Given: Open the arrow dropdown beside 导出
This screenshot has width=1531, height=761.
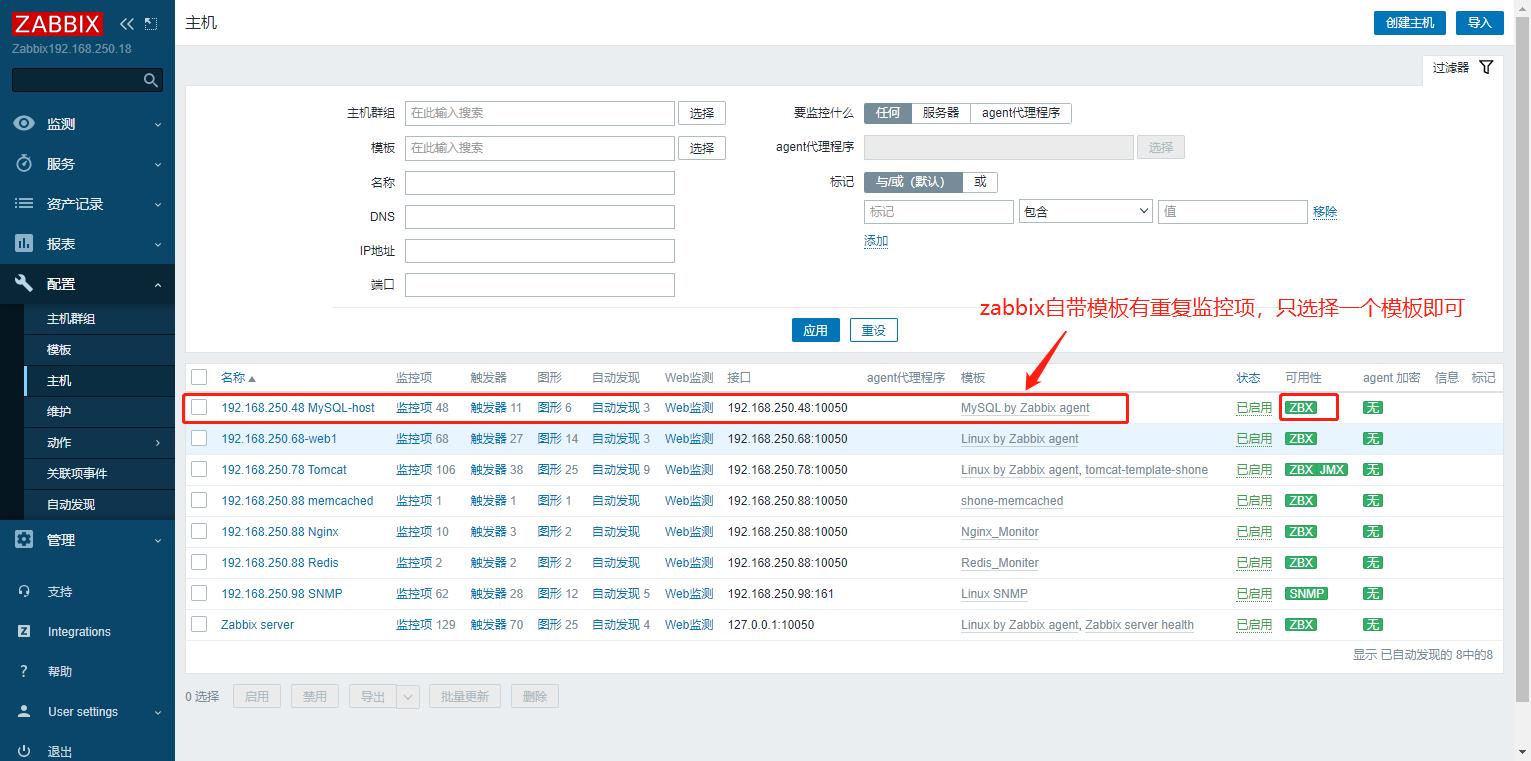Looking at the screenshot, I should (x=408, y=696).
